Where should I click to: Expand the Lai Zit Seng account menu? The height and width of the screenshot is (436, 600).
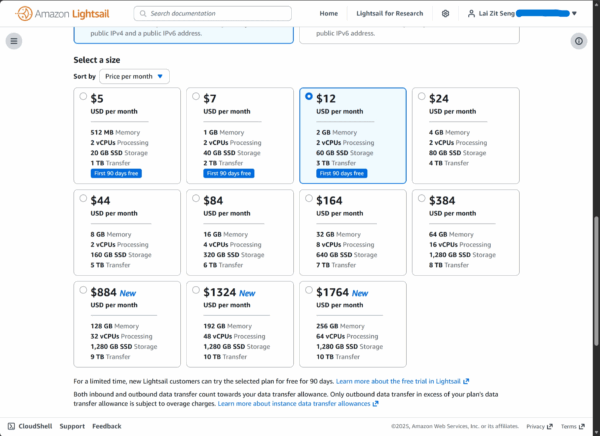tap(526, 14)
